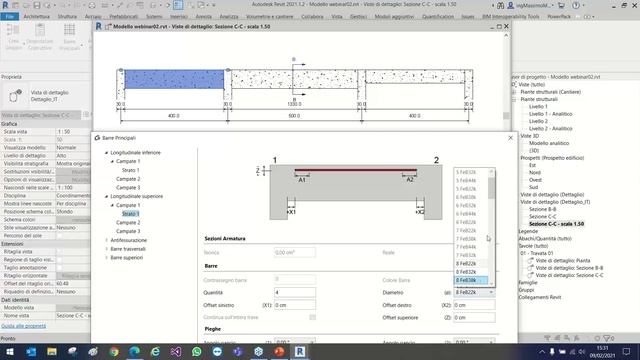Click the Offset destro X2 input field
This screenshot has width=640, height=360.
pyautogui.click(x=474, y=305)
